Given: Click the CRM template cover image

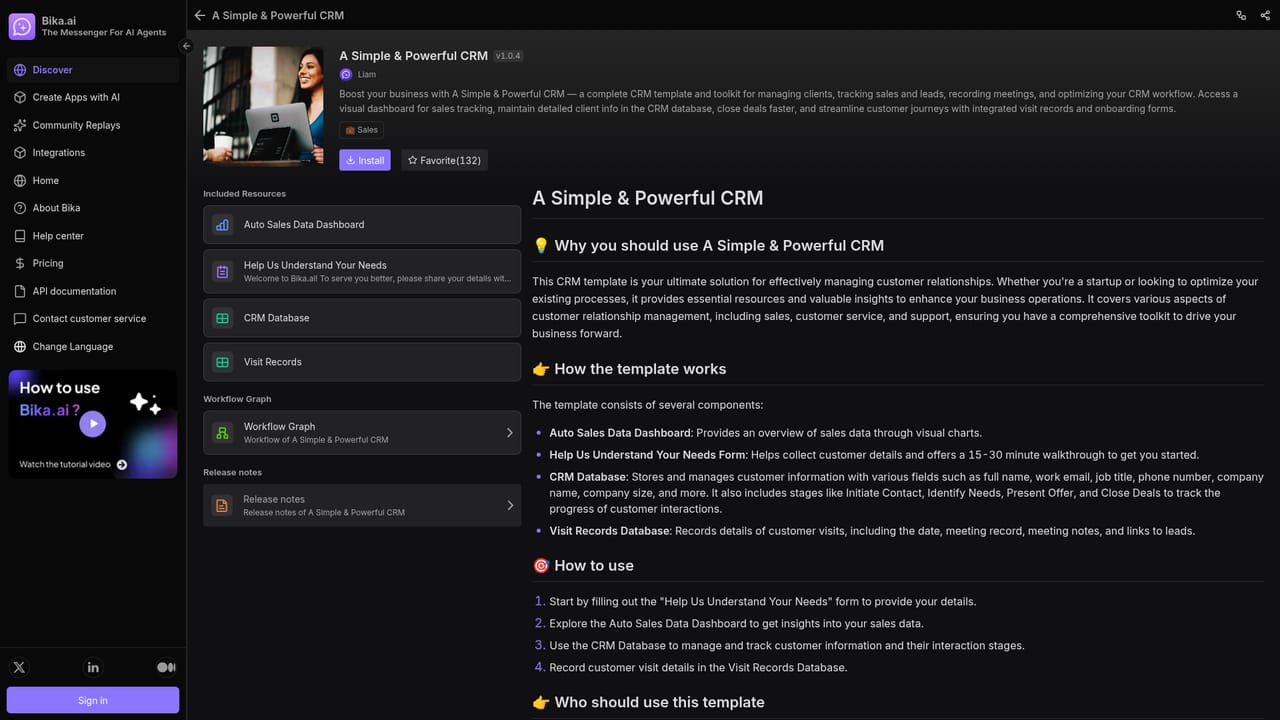Looking at the screenshot, I should tap(263, 105).
